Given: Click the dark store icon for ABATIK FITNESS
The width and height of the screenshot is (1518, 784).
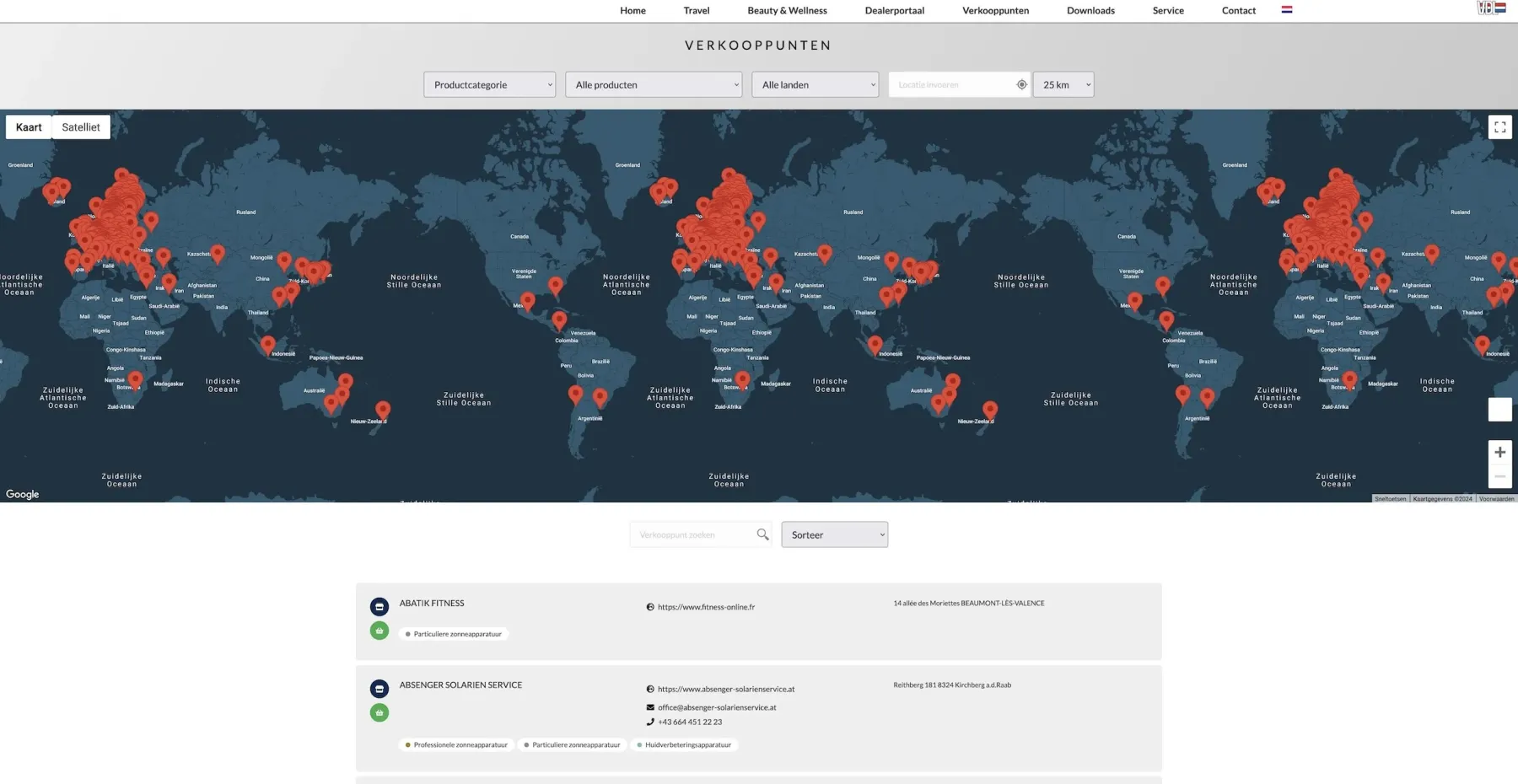Looking at the screenshot, I should click(x=379, y=606).
